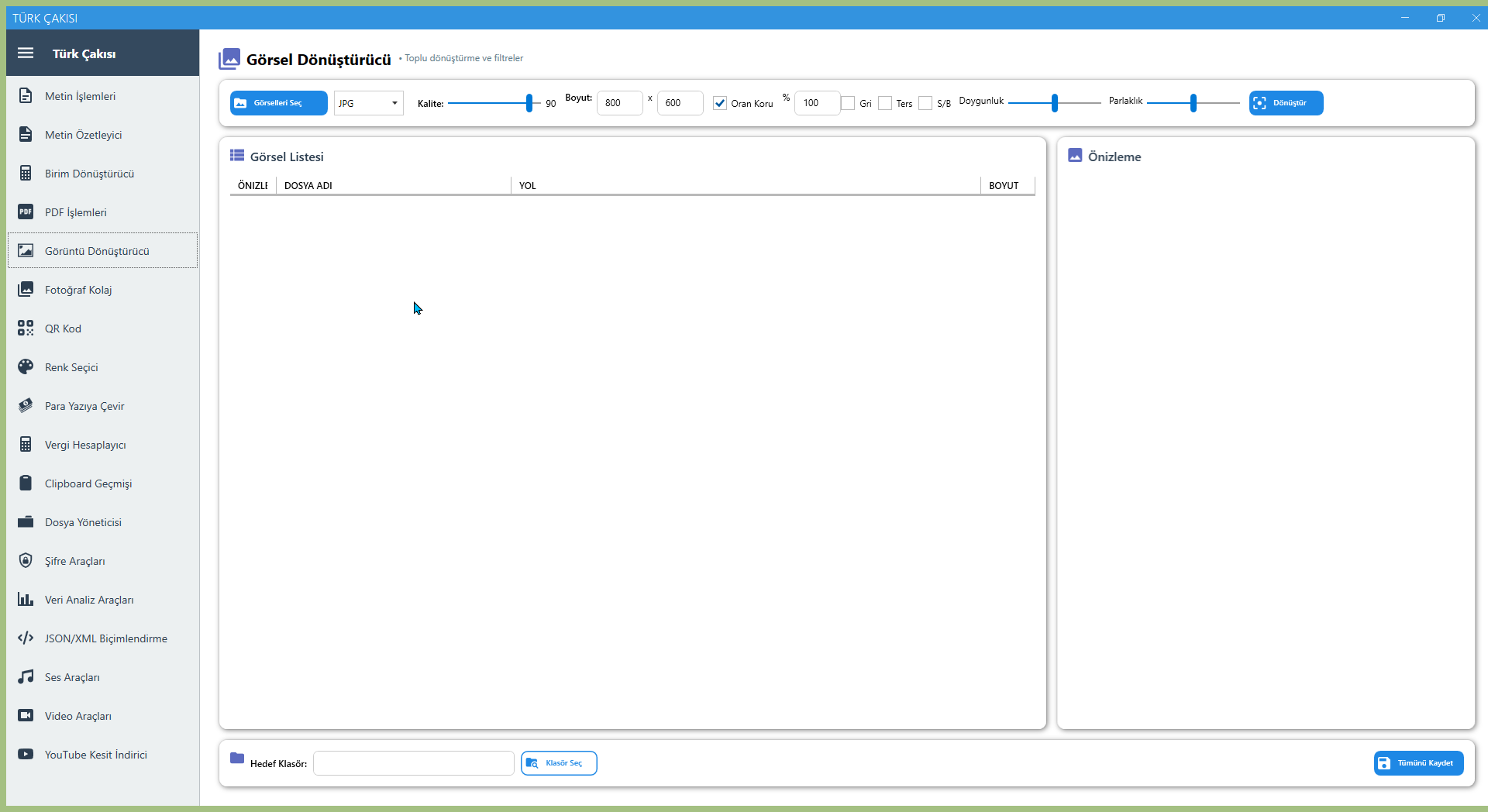Viewport: 1488px width, 812px height.
Task: Open the QR Kod tool icon
Action: pyautogui.click(x=26, y=329)
